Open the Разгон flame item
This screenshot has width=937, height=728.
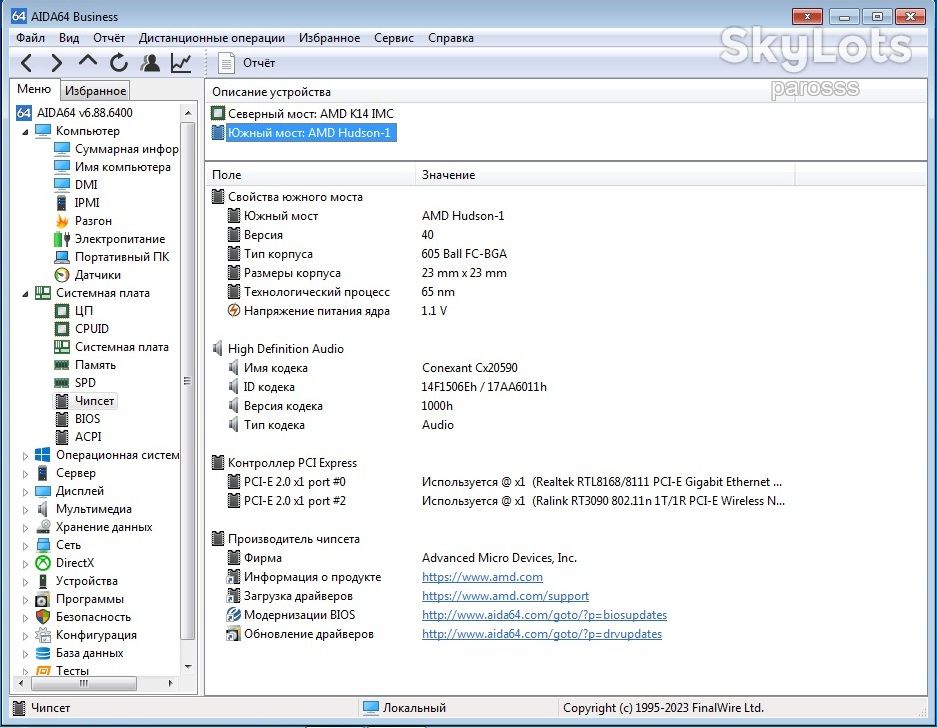click(x=83, y=221)
